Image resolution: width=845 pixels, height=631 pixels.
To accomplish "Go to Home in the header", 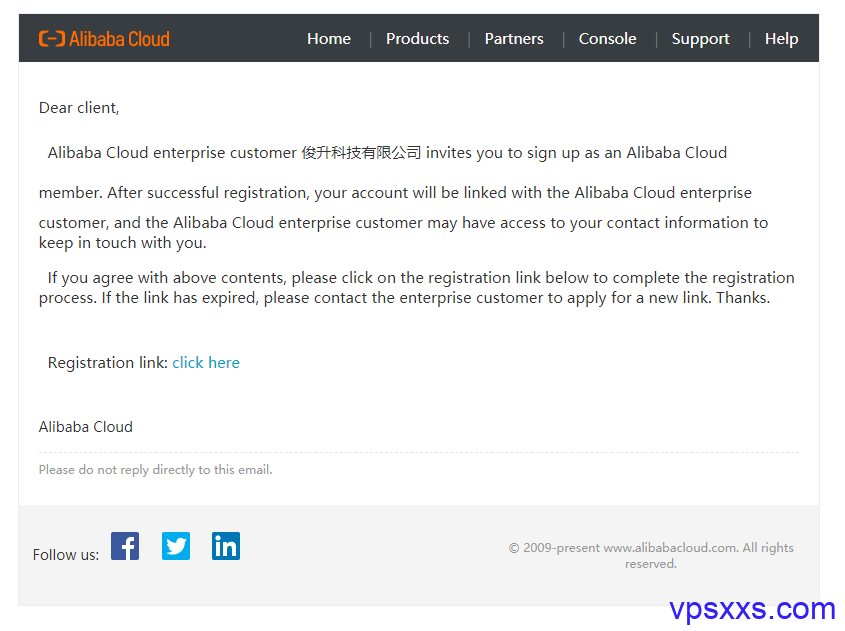I will click(x=329, y=39).
